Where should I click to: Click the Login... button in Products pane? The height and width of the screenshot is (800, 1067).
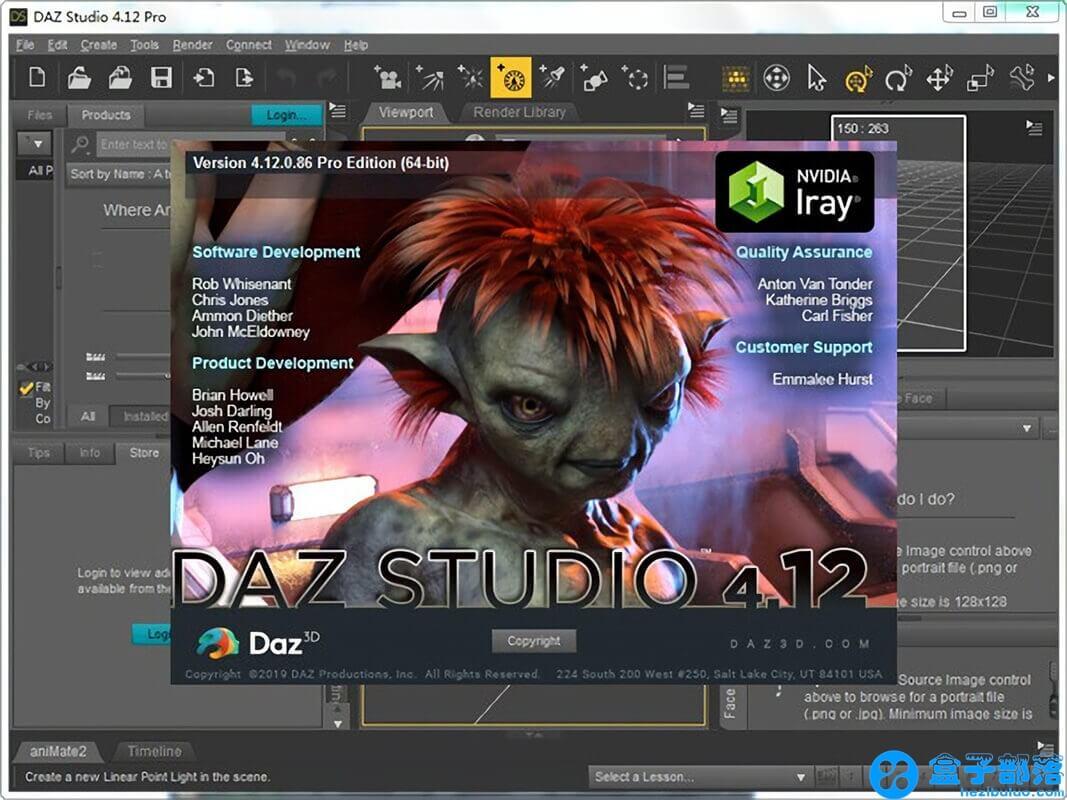[286, 115]
